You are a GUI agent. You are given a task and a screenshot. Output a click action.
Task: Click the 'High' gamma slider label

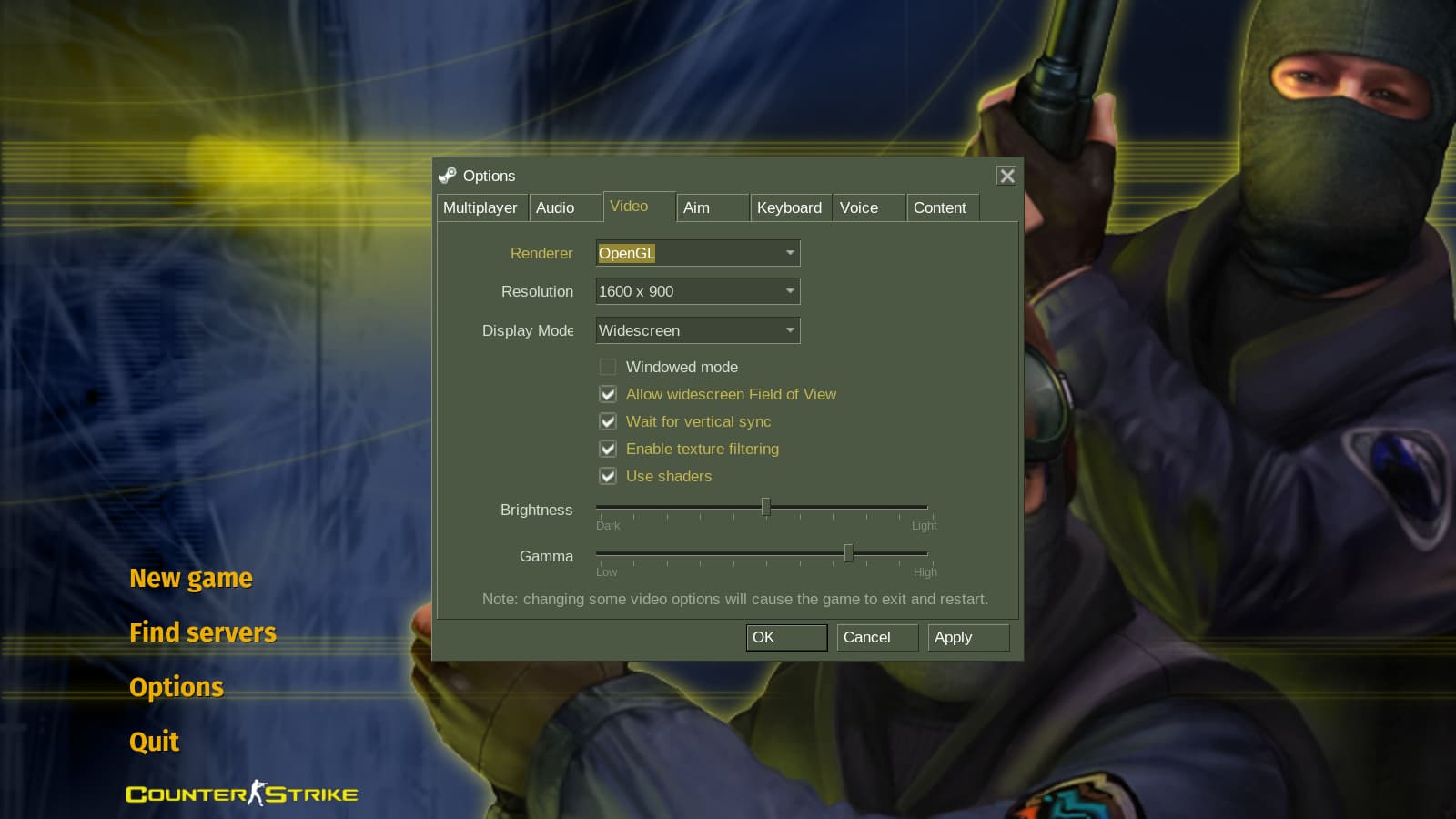coord(925,572)
